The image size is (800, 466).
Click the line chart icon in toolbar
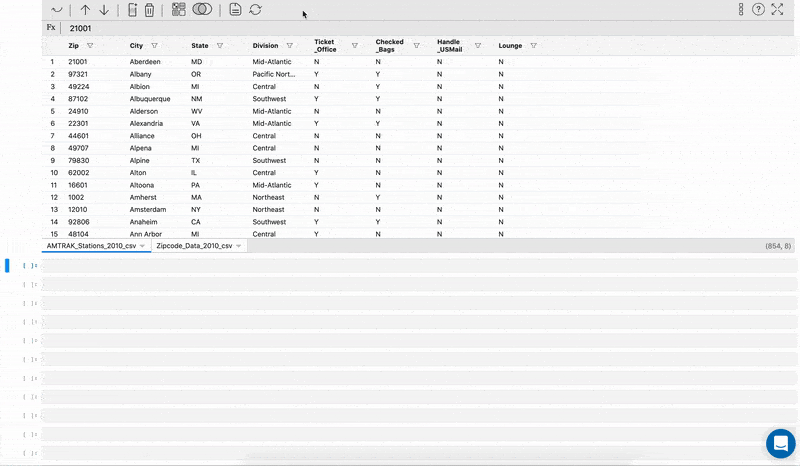point(57,10)
